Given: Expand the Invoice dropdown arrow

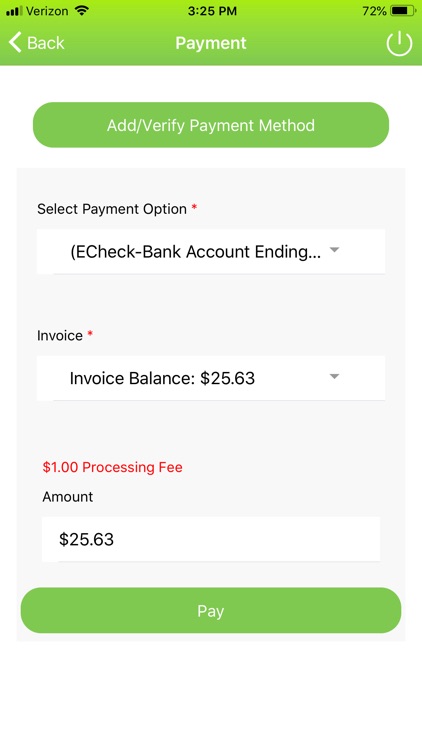Looking at the screenshot, I should (334, 376).
